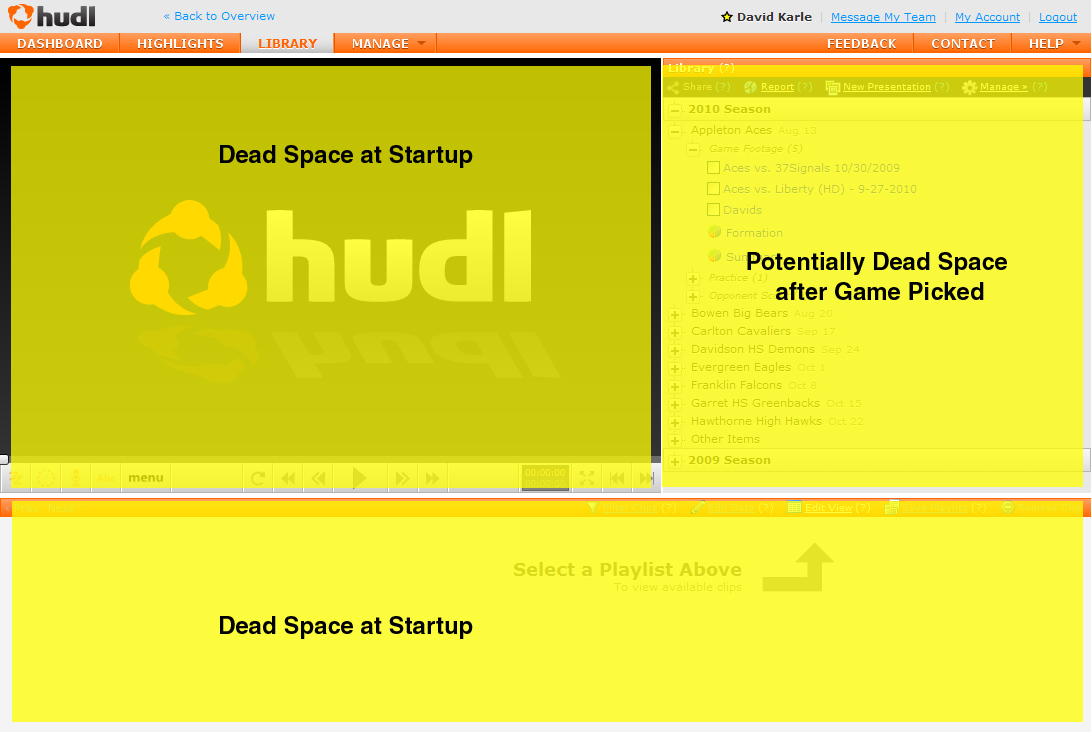Click the solid double-right fast forward button

click(x=432, y=478)
